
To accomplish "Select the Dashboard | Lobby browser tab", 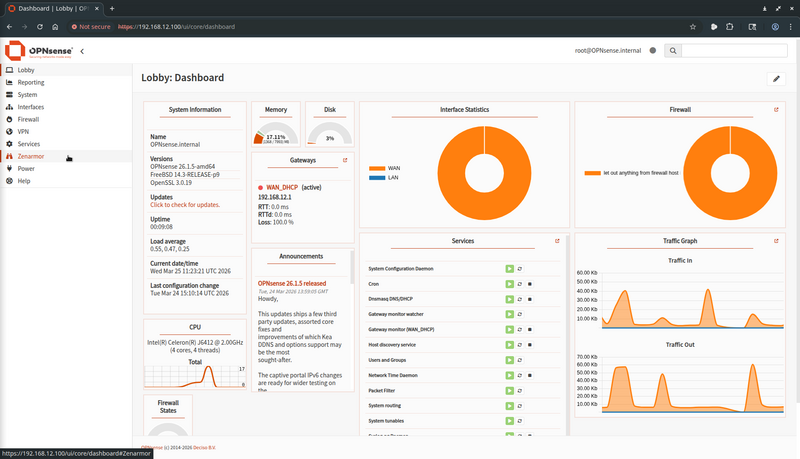I will (x=54, y=8).
